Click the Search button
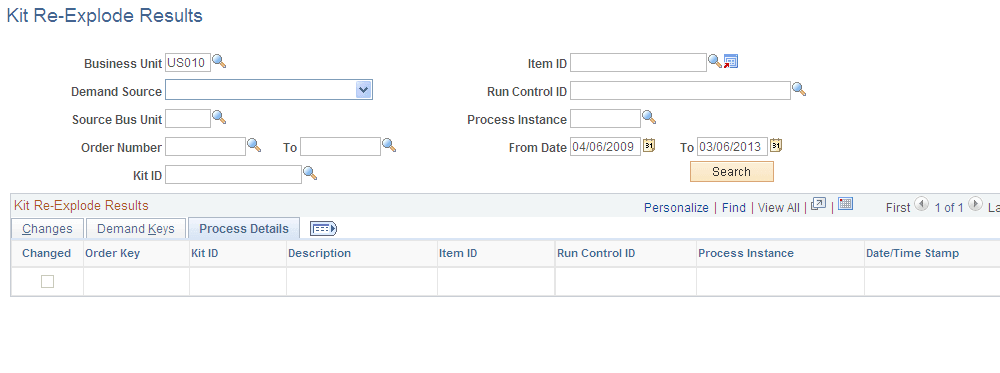The image size is (1000, 373). pyautogui.click(x=732, y=172)
